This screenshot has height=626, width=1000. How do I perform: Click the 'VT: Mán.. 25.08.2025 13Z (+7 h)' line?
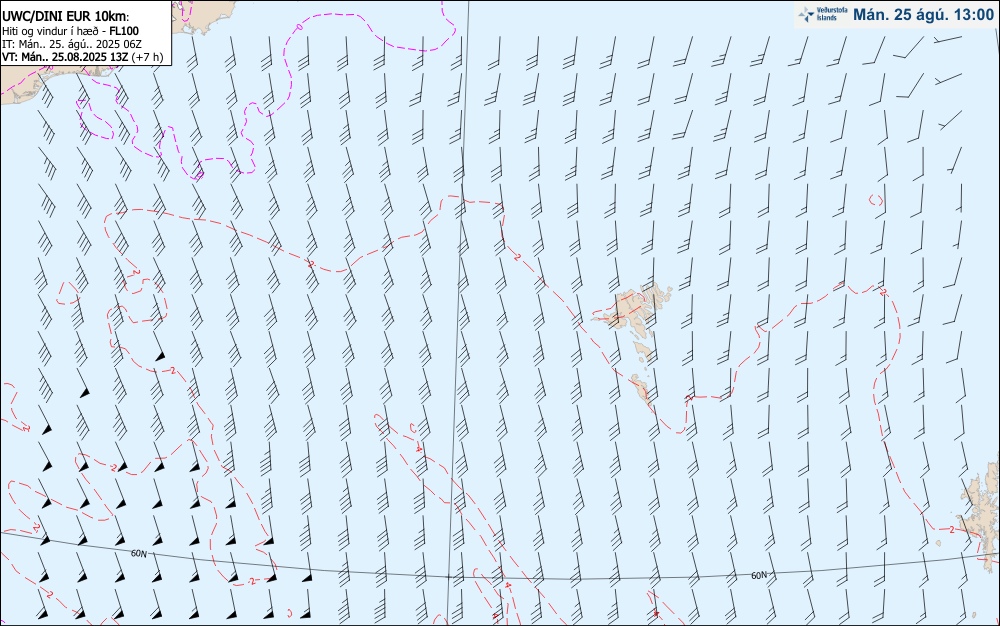[82, 57]
